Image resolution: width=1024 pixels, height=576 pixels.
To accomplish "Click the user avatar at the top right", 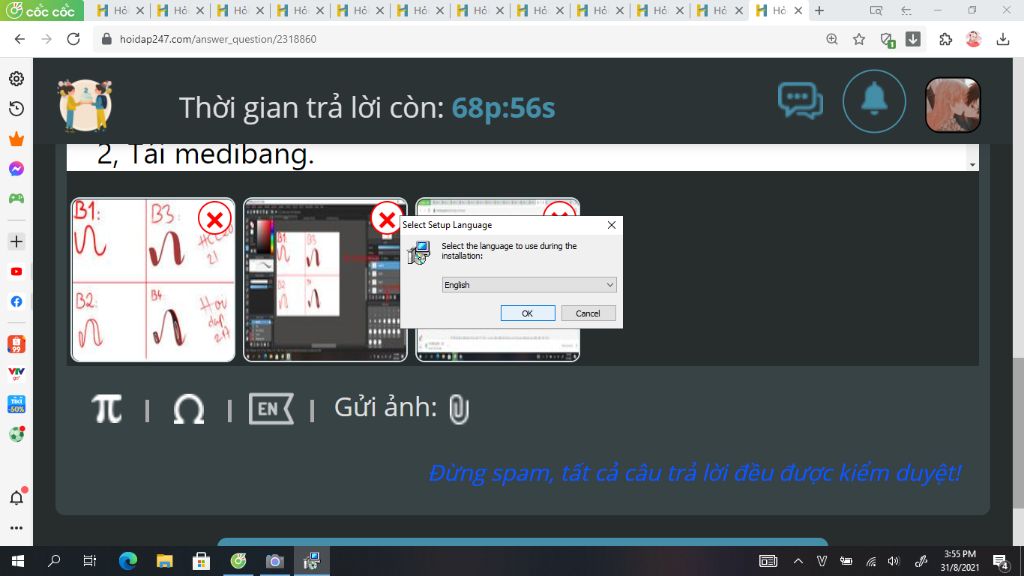I will [952, 104].
